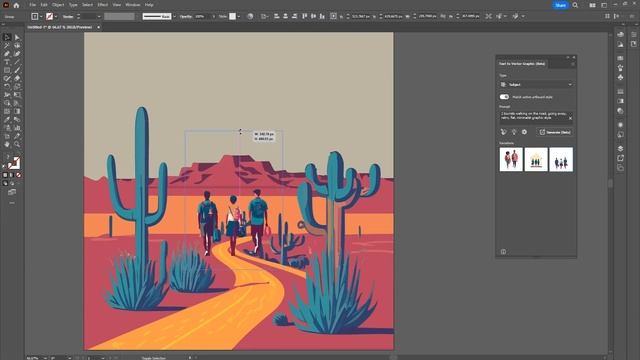The width and height of the screenshot is (640, 360).
Task: Activate the Free Transform tool
Action: 17,95
